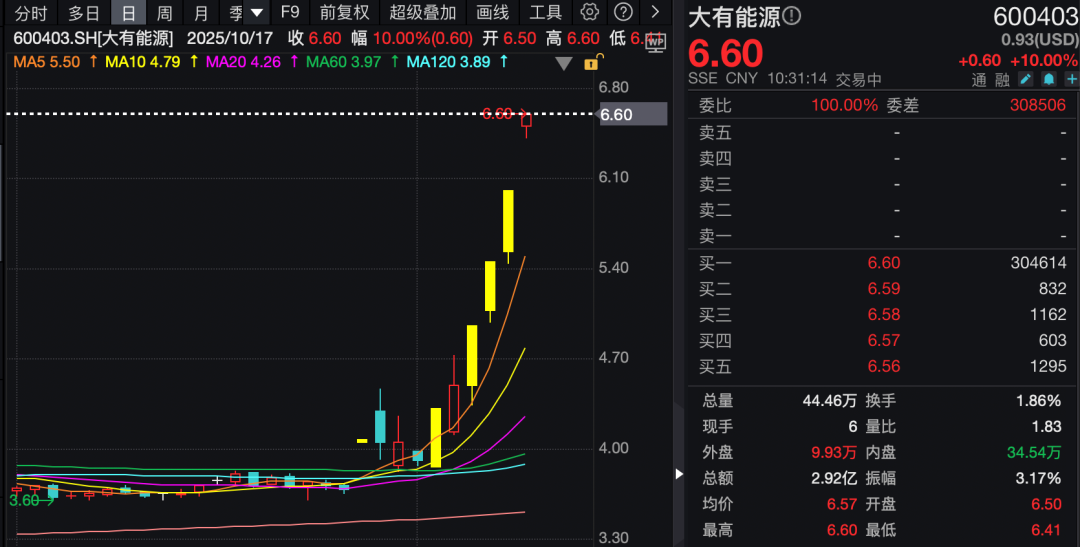Click the help question mark icon
The height and width of the screenshot is (547, 1080).
coord(623,13)
